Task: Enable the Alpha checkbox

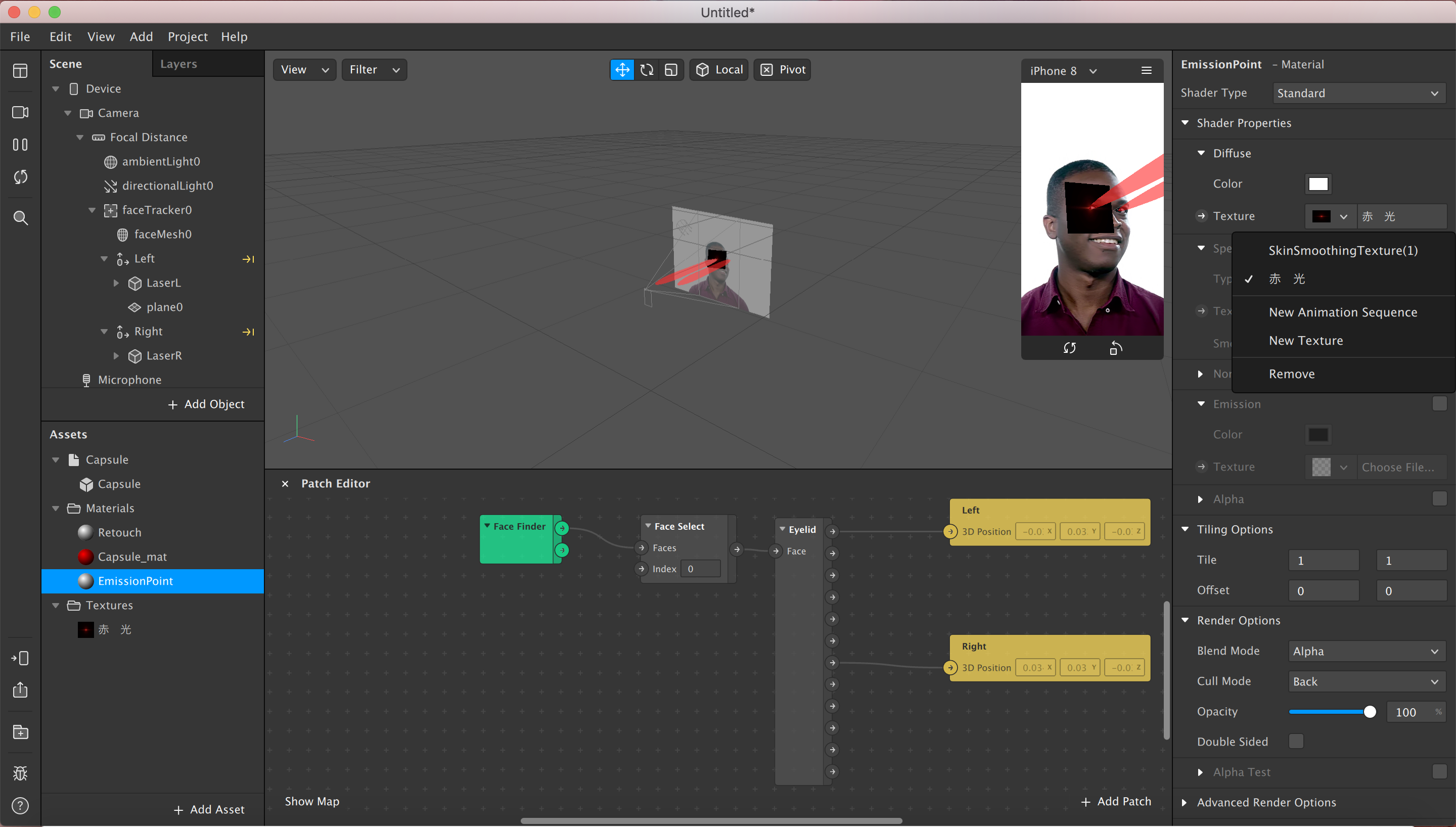Action: point(1439,499)
